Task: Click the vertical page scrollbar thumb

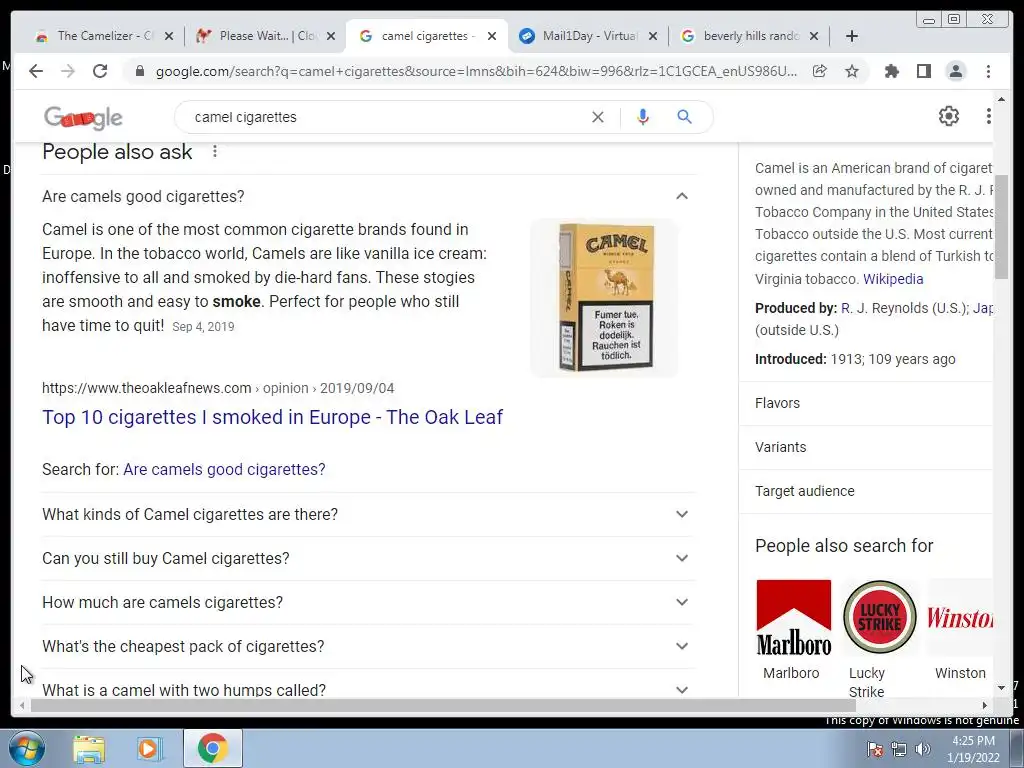Action: [1001, 227]
